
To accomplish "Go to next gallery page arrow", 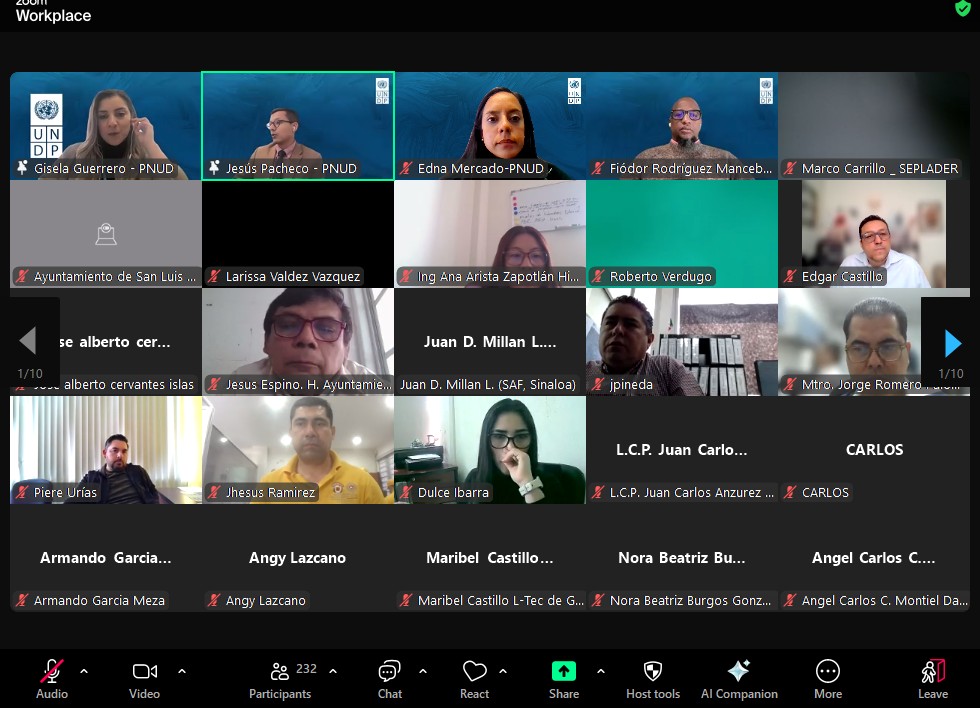I will point(952,342).
